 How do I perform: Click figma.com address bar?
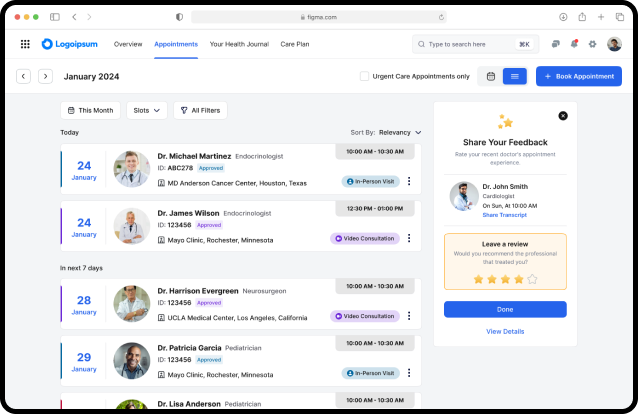(319, 17)
